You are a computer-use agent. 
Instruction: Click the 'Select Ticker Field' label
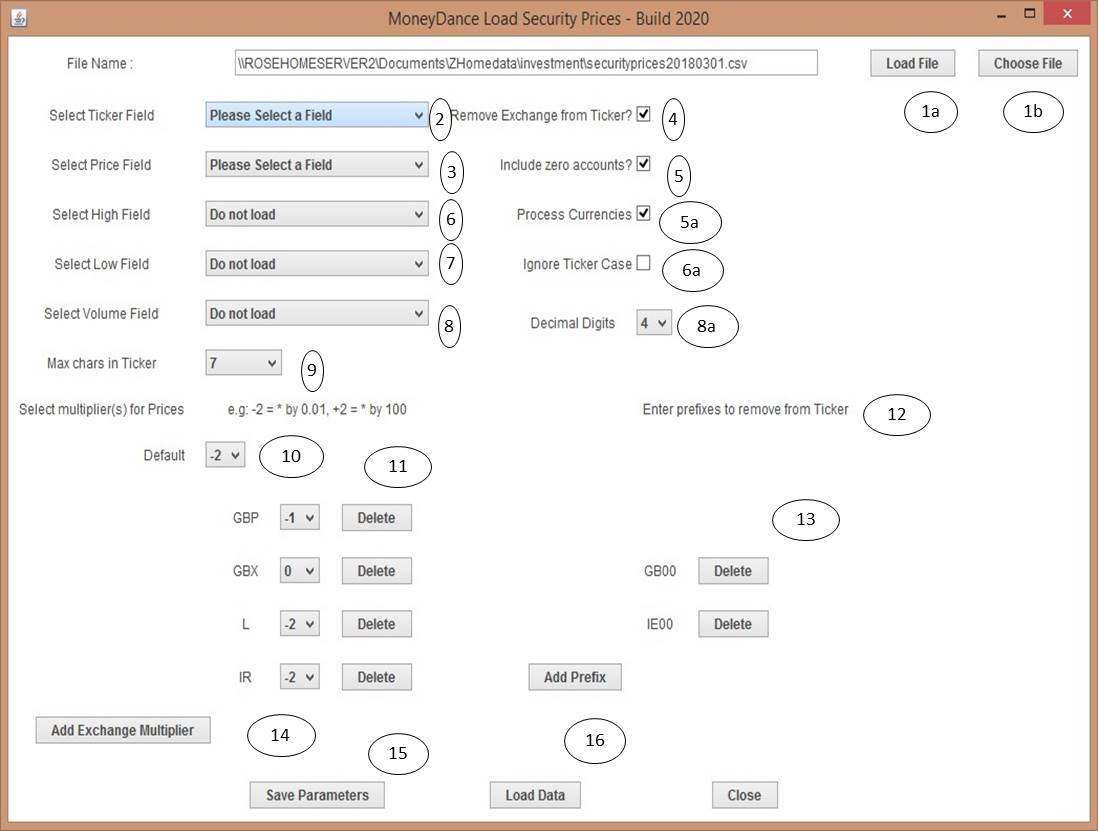(102, 116)
